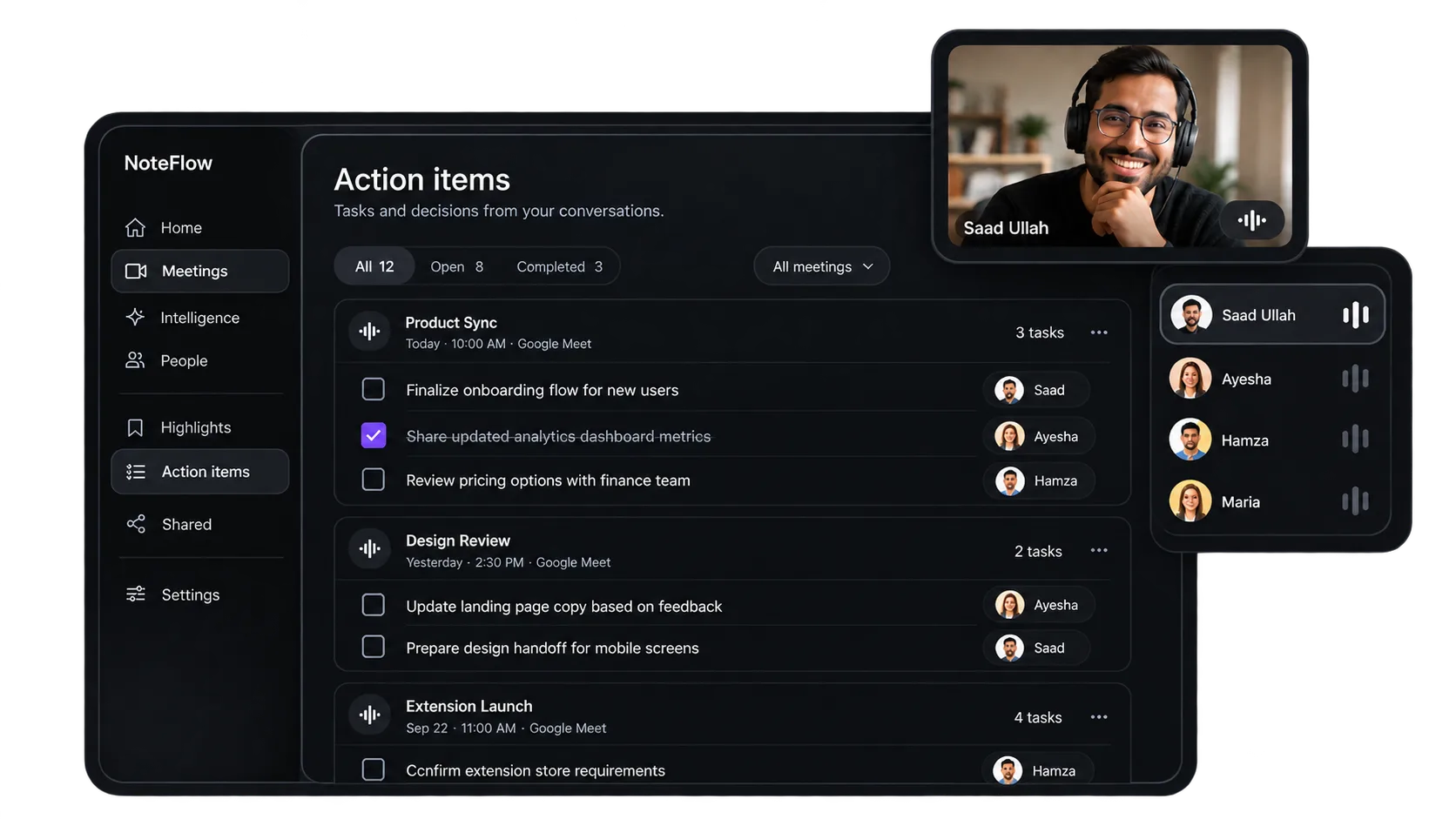Click the NoteFlow logo text
Image resolution: width=1456 pixels, height=819 pixels.
[x=168, y=163]
